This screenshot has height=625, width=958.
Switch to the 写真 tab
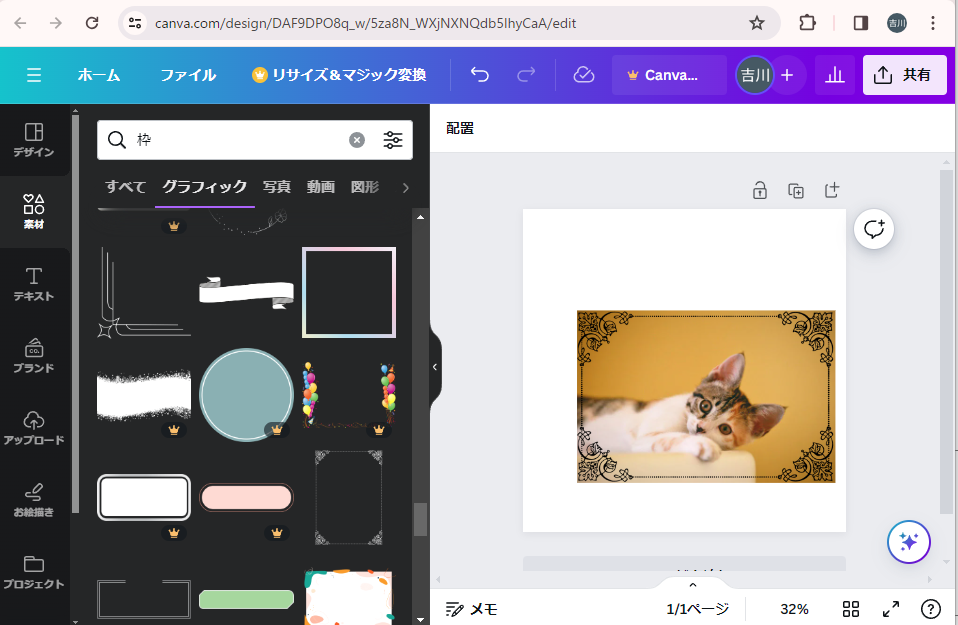pos(277,187)
